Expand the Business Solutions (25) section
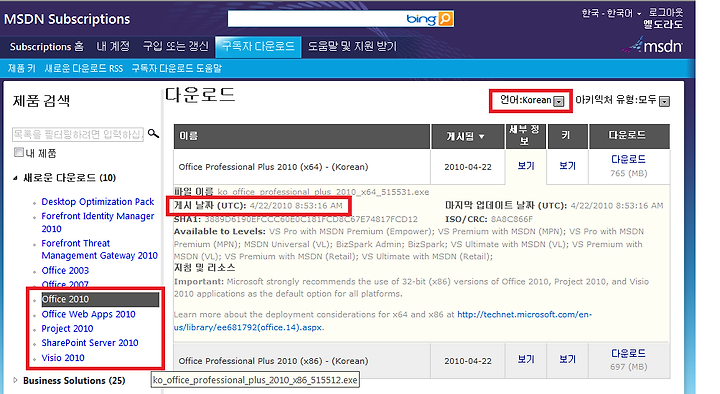The image size is (720, 394). pyautogui.click(x=15, y=380)
